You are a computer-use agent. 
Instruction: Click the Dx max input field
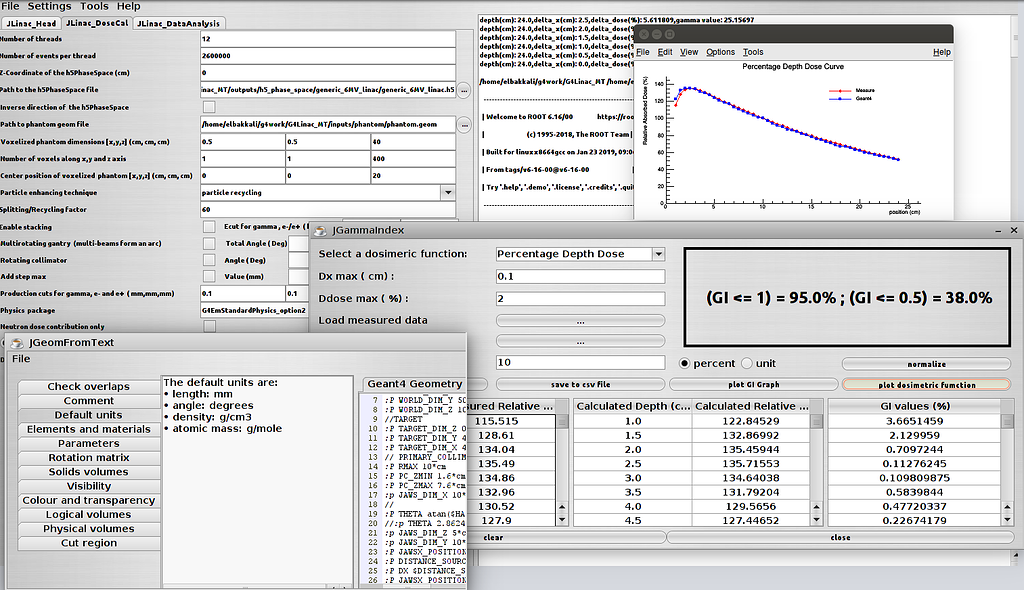click(x=580, y=277)
